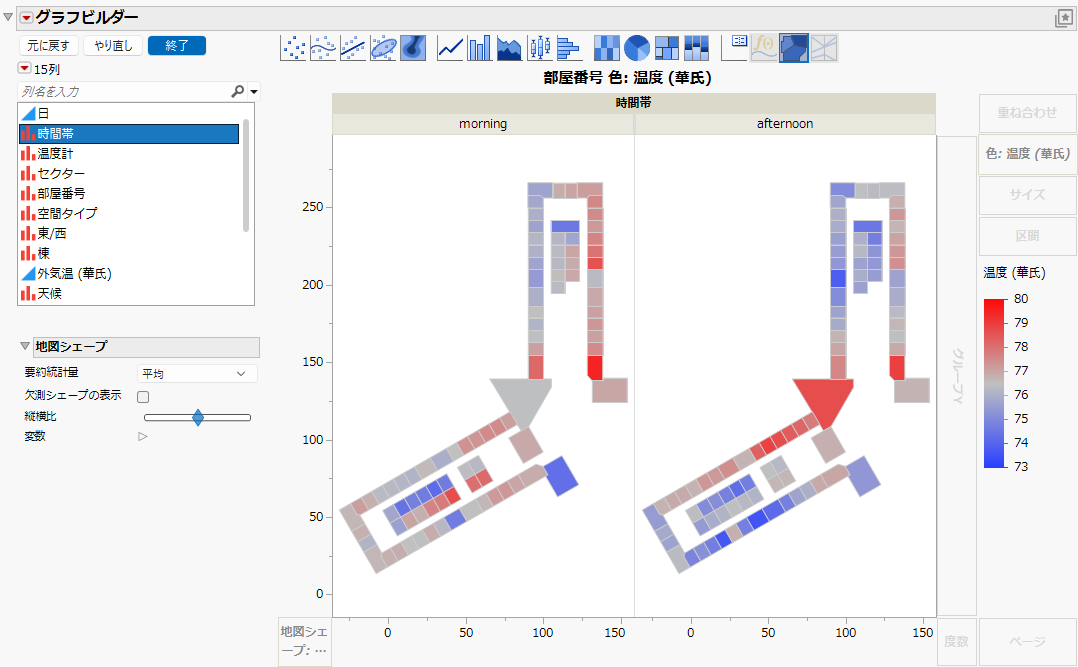Select the Formula element icon
This screenshot has height=667, width=1078.
[764, 48]
